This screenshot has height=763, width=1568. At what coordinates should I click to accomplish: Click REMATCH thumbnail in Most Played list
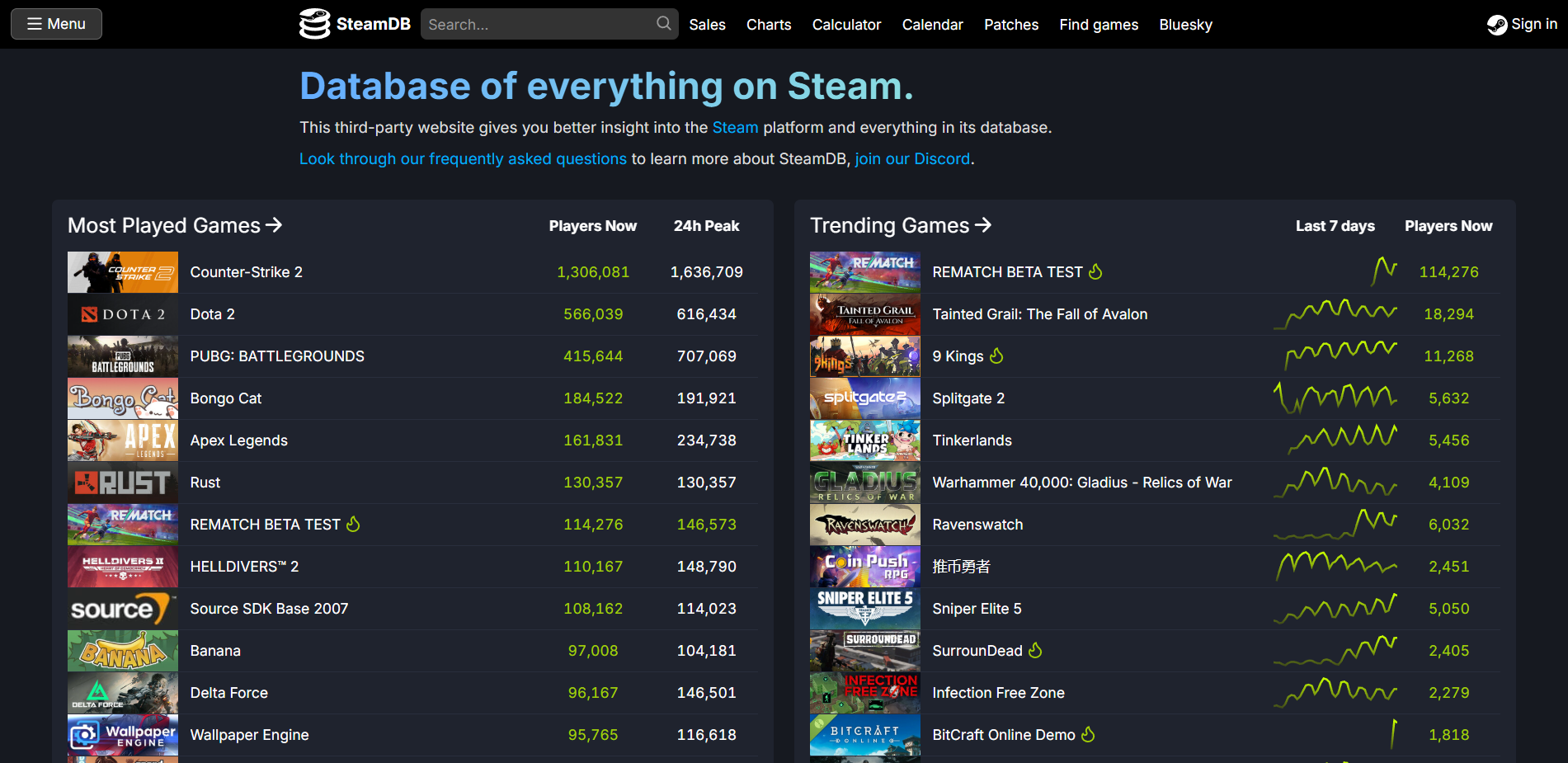point(123,525)
